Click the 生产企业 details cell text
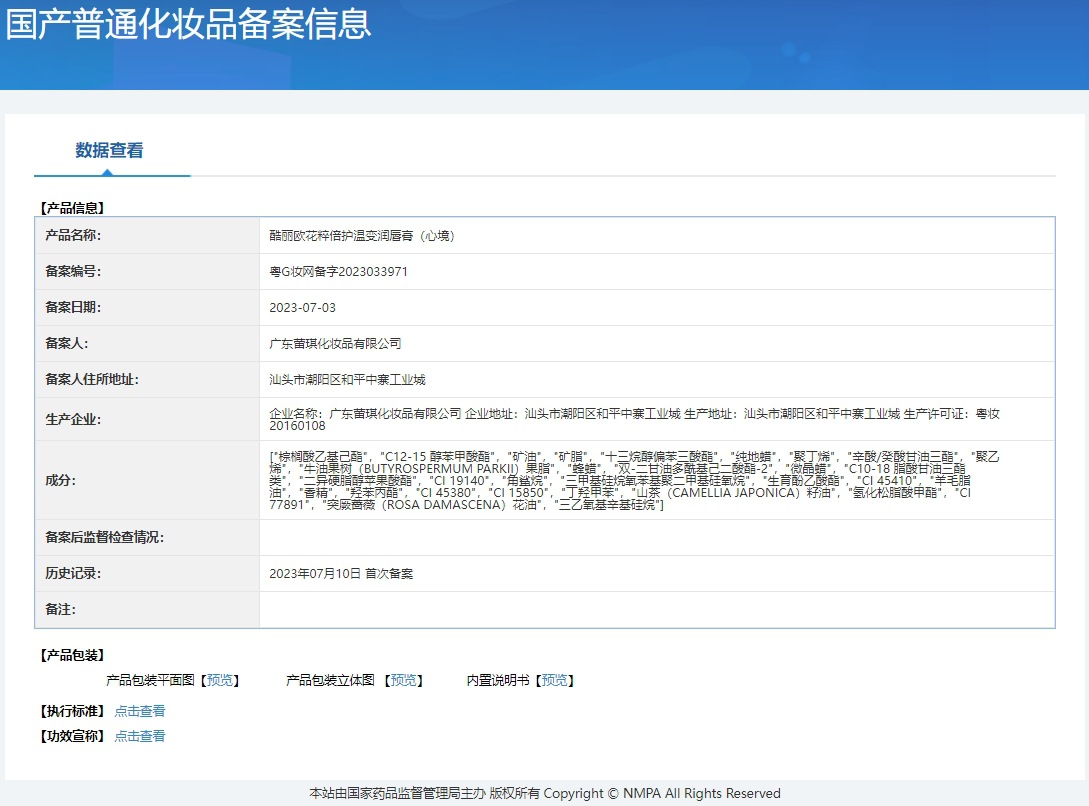1089x806 pixels. (x=634, y=419)
